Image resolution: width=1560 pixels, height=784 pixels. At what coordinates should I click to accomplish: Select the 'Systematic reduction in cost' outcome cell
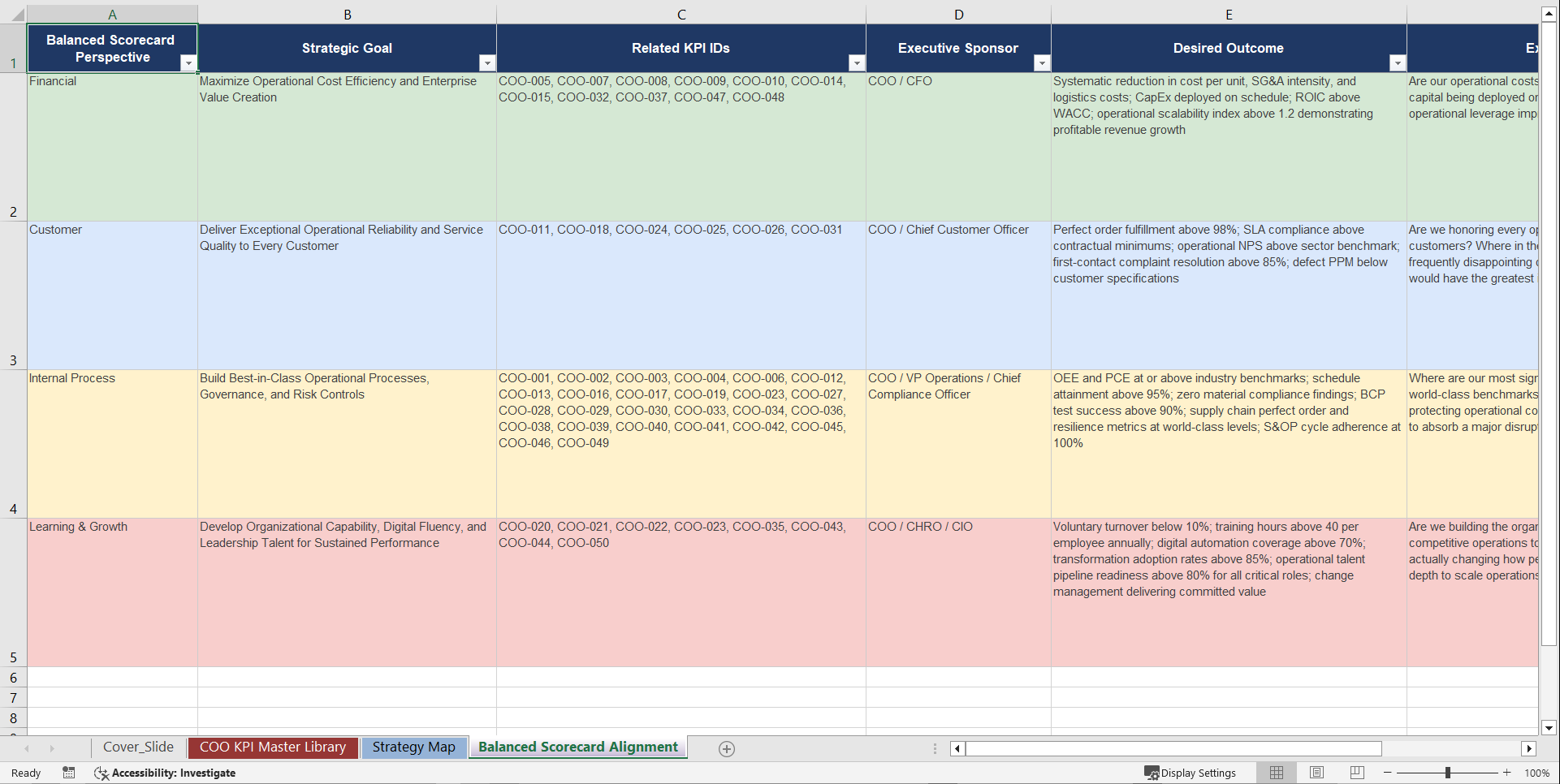(x=1229, y=147)
